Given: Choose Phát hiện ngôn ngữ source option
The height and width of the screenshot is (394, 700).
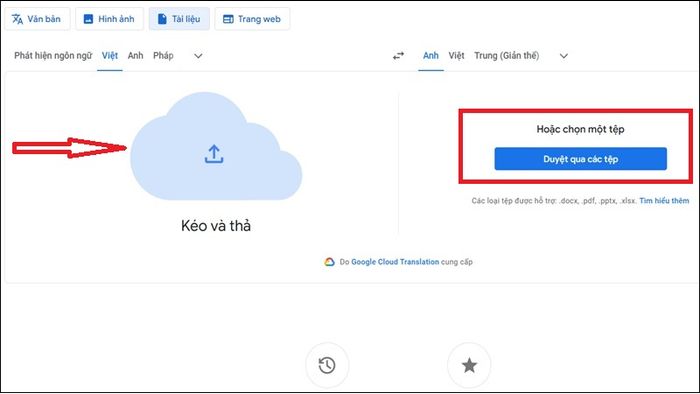Looking at the screenshot, I should click(53, 56).
